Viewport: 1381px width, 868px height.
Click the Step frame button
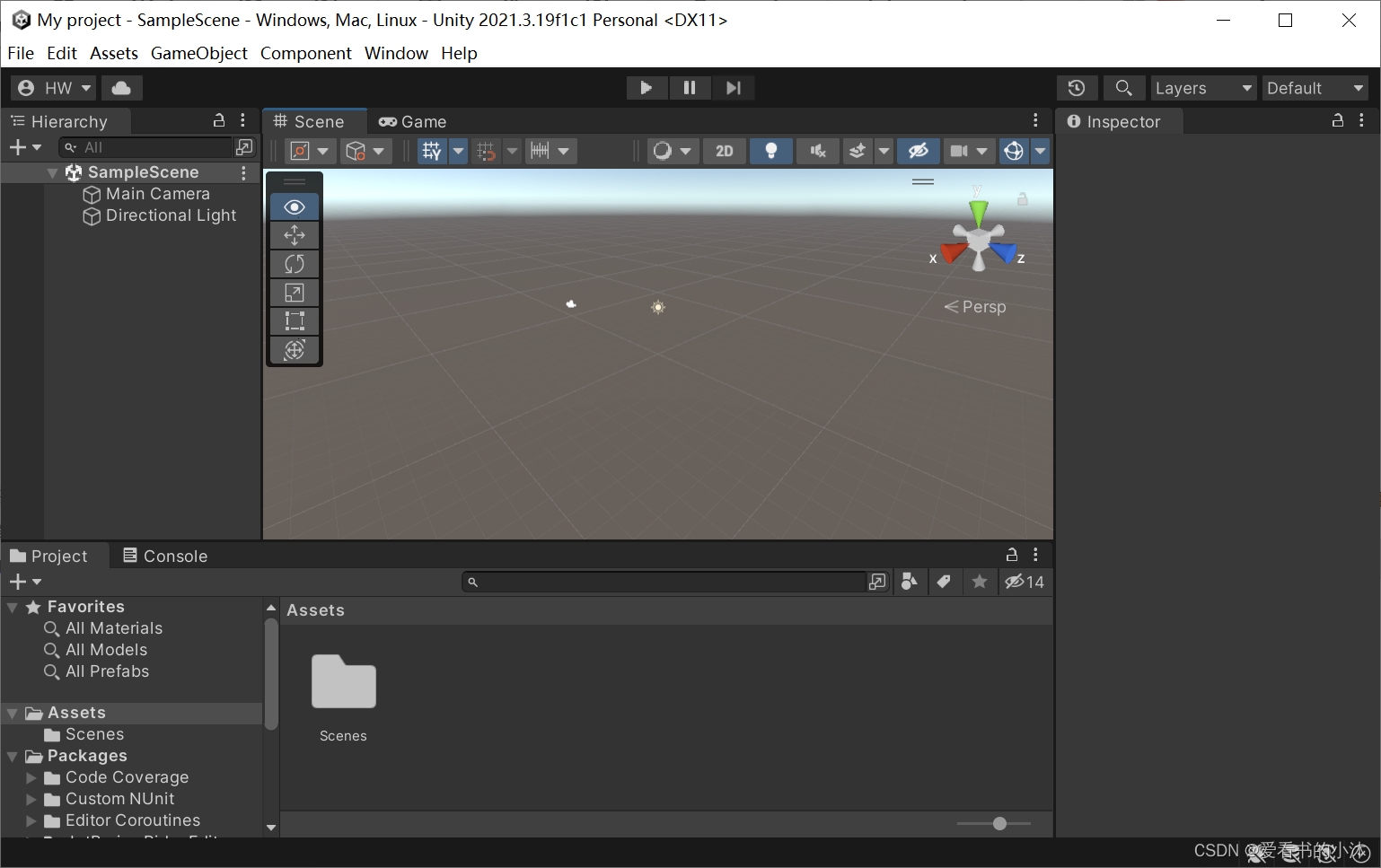(x=734, y=88)
